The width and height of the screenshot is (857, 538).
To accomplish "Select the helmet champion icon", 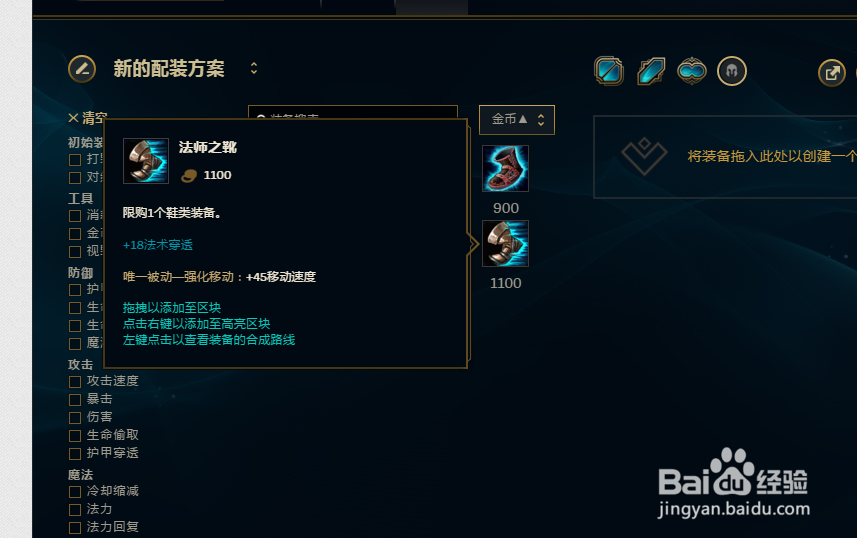I will coord(732,71).
